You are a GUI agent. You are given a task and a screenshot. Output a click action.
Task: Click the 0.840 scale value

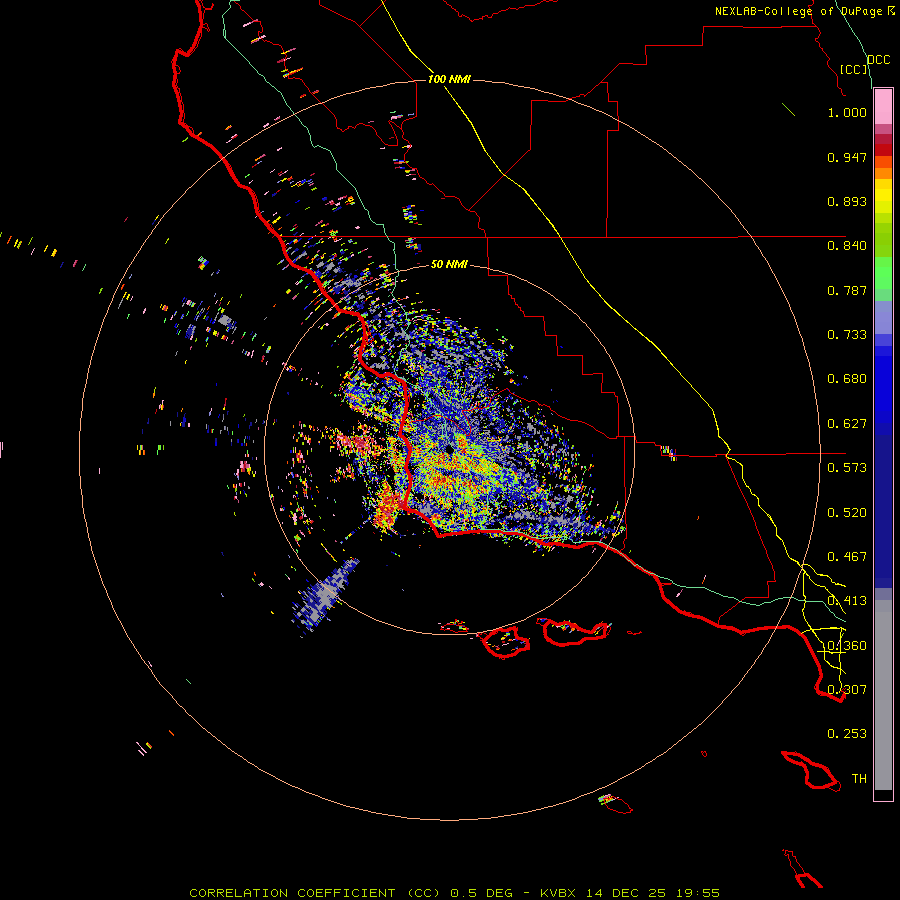847,246
